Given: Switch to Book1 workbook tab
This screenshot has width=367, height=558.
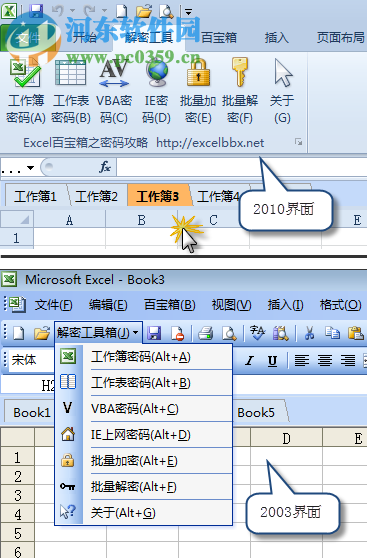Looking at the screenshot, I should point(31,412).
